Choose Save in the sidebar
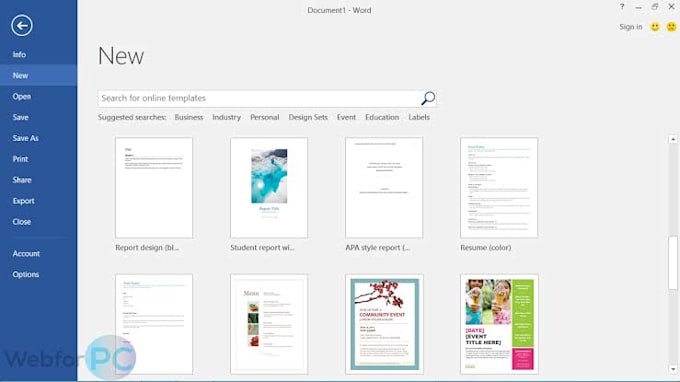The height and width of the screenshot is (382, 680). point(20,117)
